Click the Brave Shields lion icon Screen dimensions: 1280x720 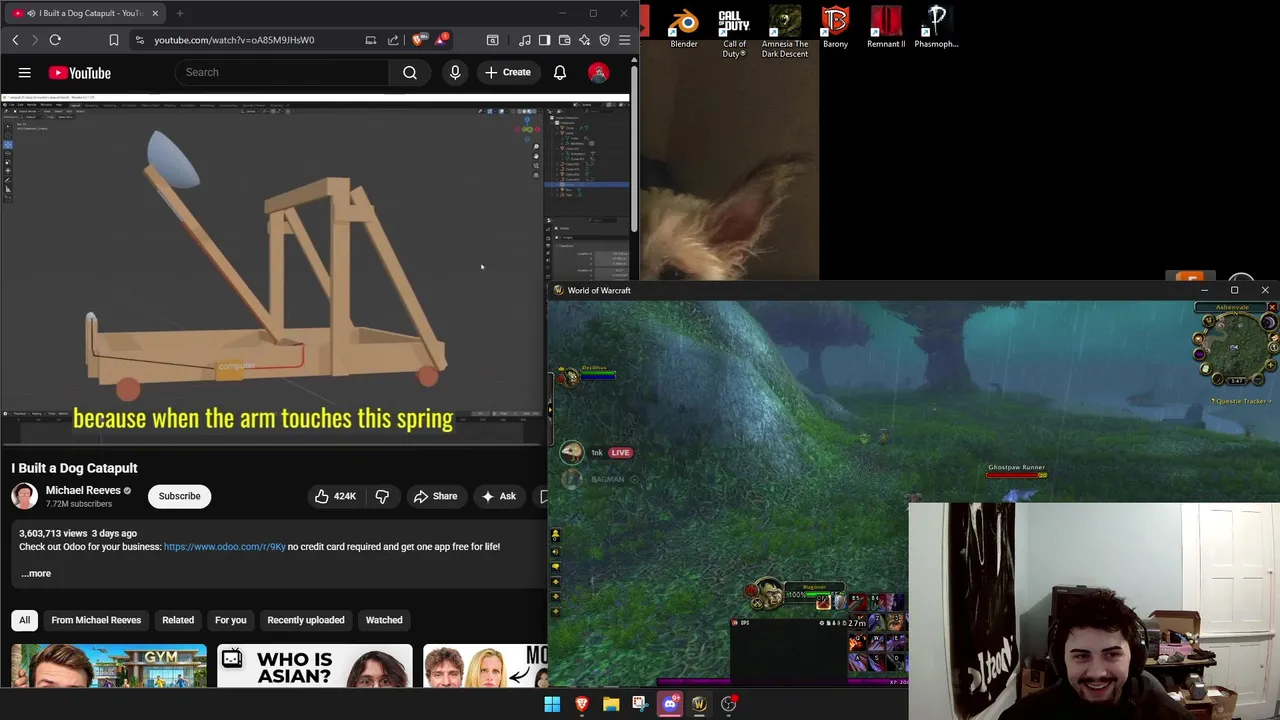(418, 40)
